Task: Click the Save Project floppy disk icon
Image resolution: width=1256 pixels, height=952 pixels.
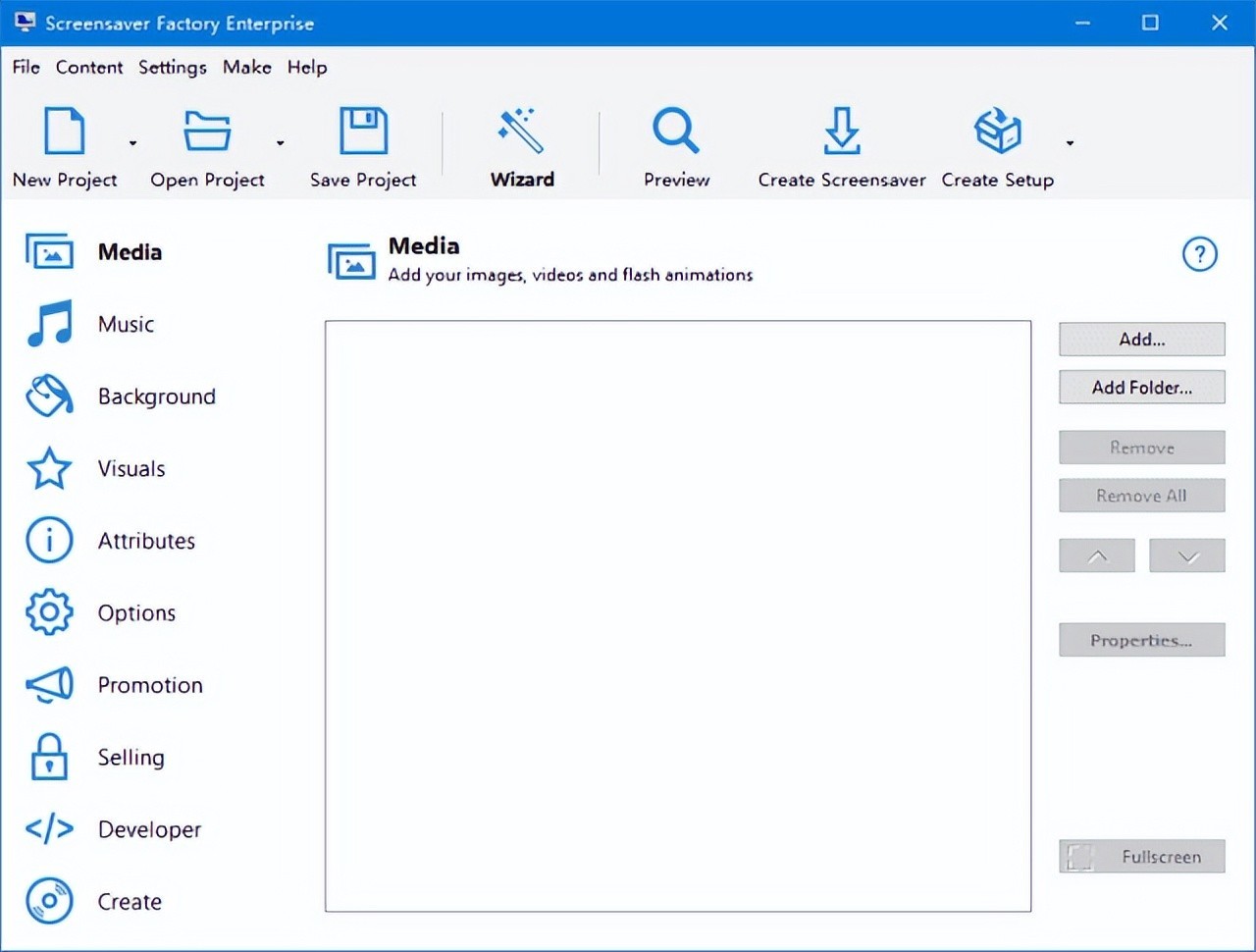Action: 363,131
